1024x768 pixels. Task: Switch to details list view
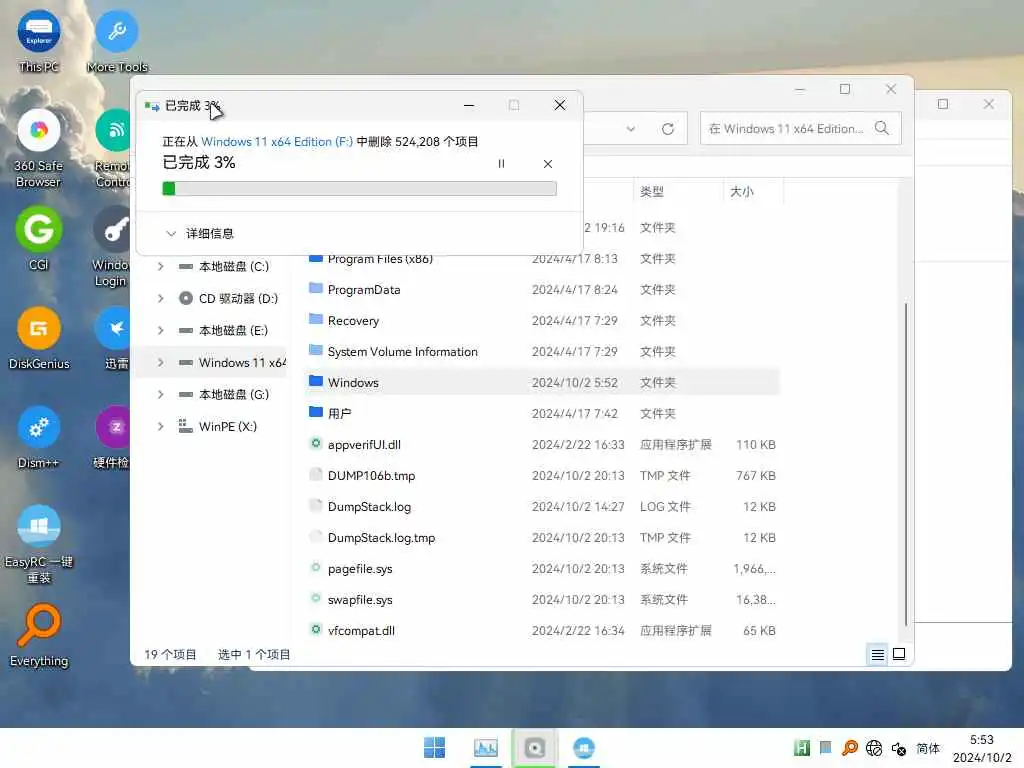coord(878,654)
